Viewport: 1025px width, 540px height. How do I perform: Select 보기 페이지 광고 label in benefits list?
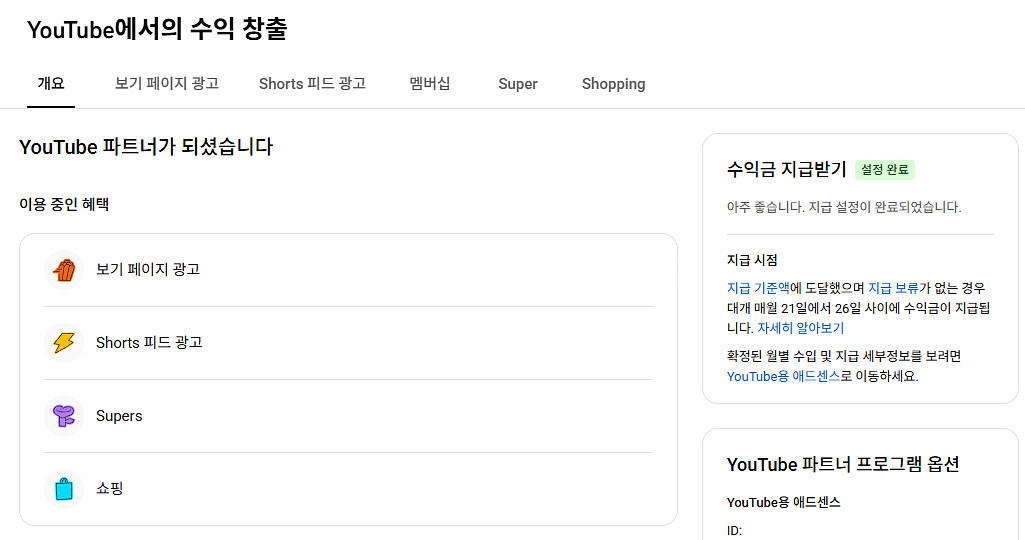coord(148,270)
